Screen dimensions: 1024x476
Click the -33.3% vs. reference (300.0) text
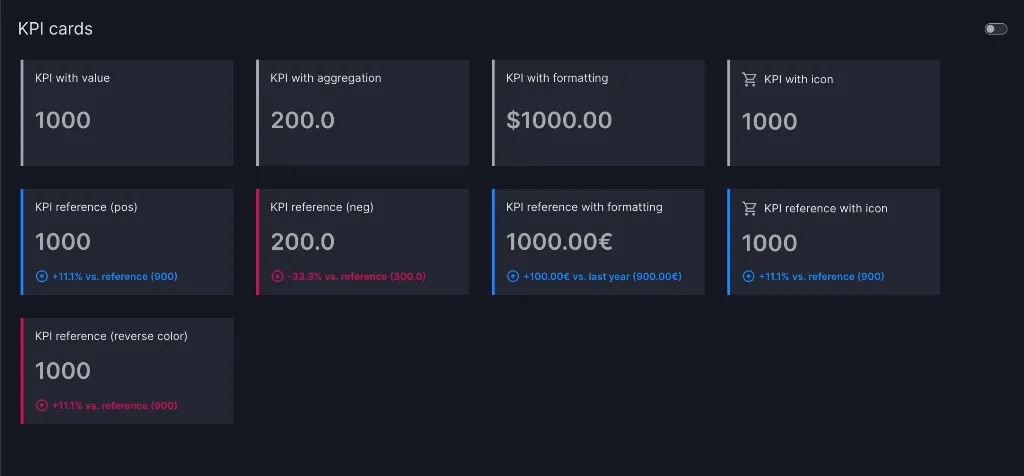[x=357, y=276]
